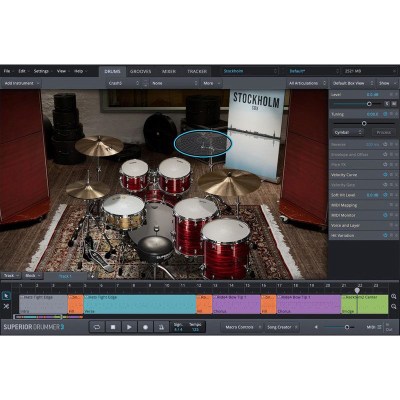Click the timeline playhead marker
Viewport: 400px width, 400px height.
(357, 291)
